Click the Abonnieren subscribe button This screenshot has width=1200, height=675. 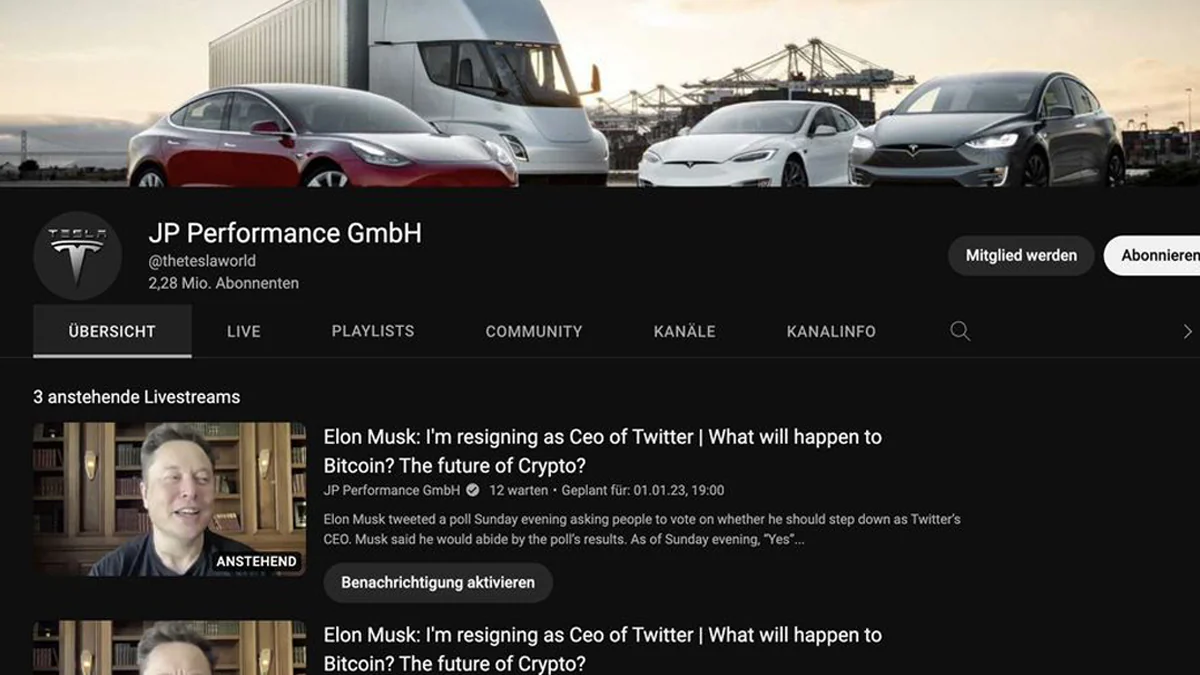point(1153,255)
